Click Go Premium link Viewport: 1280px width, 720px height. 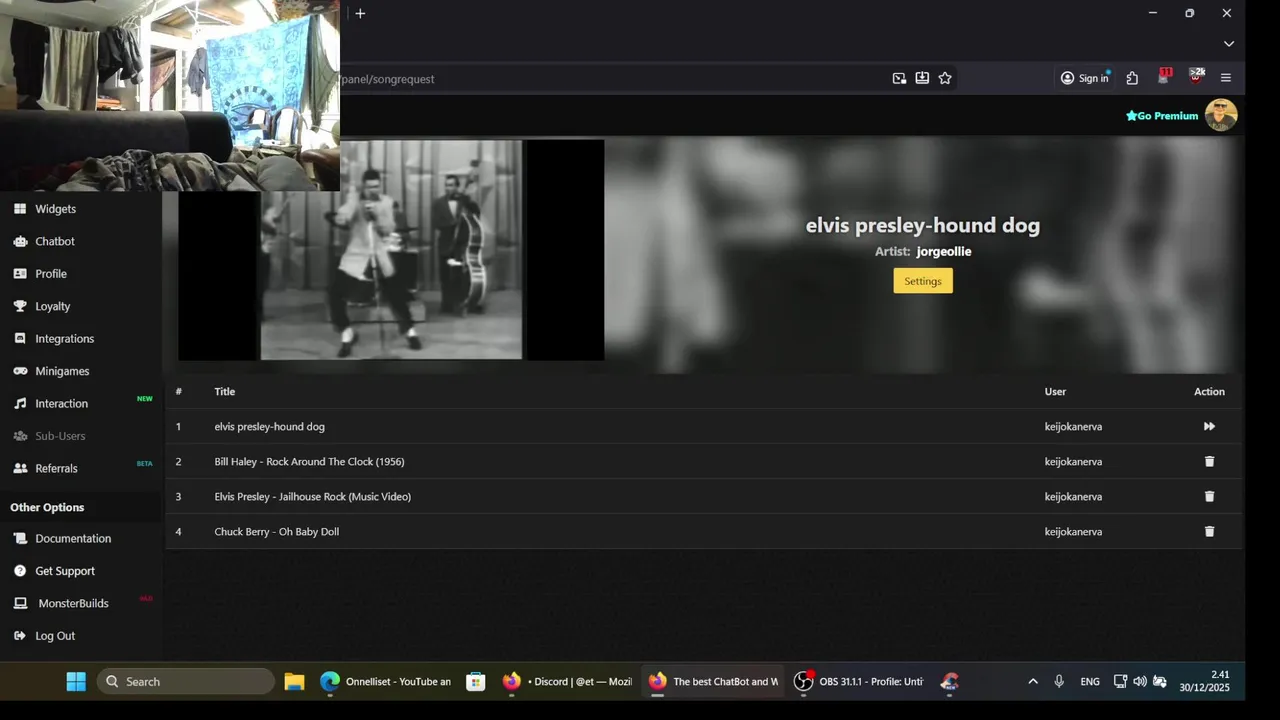(x=1162, y=116)
